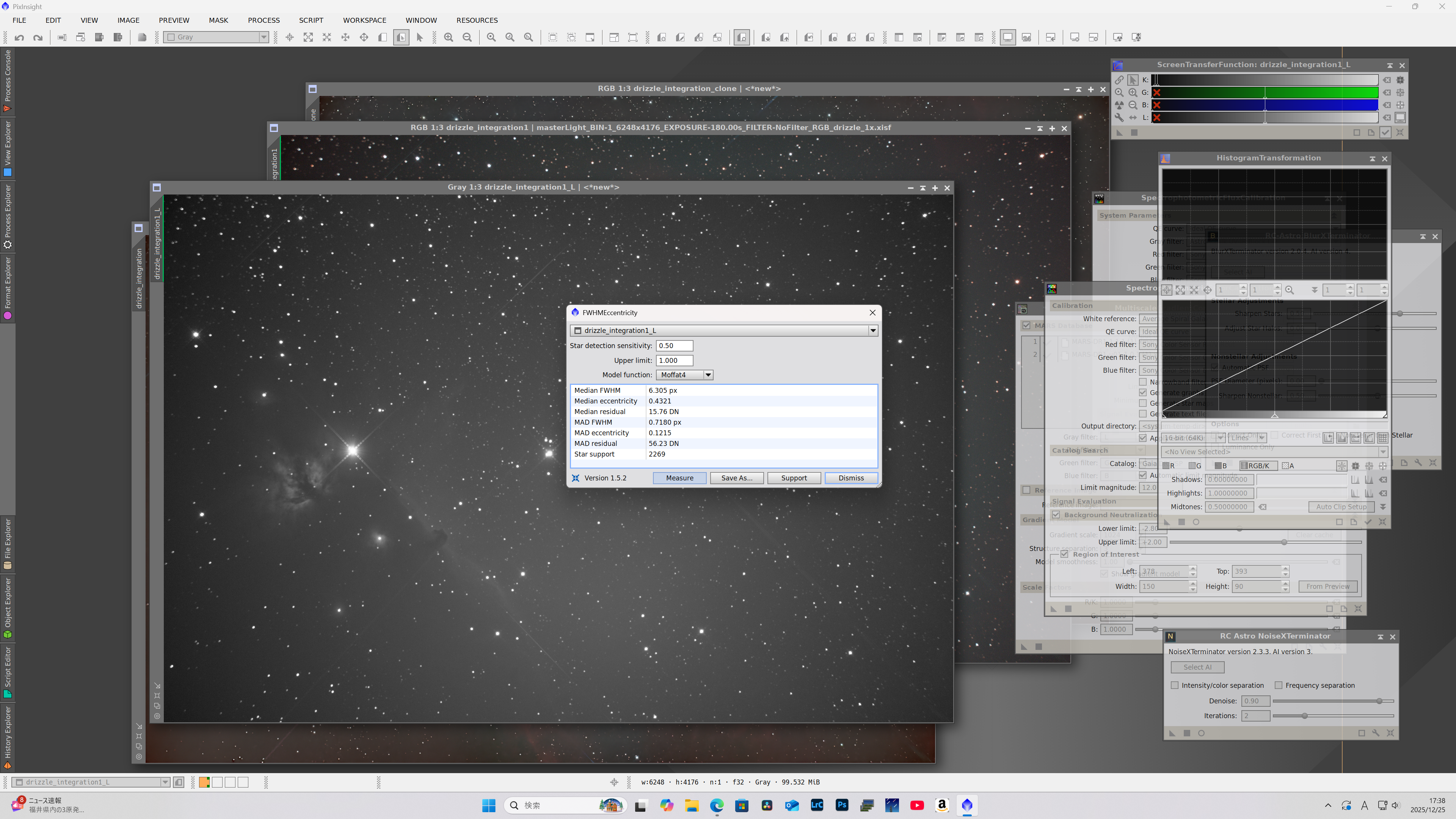This screenshot has width=1456, height=819.
Task: Click the STF link RGB channels icon
Action: coord(1119,80)
